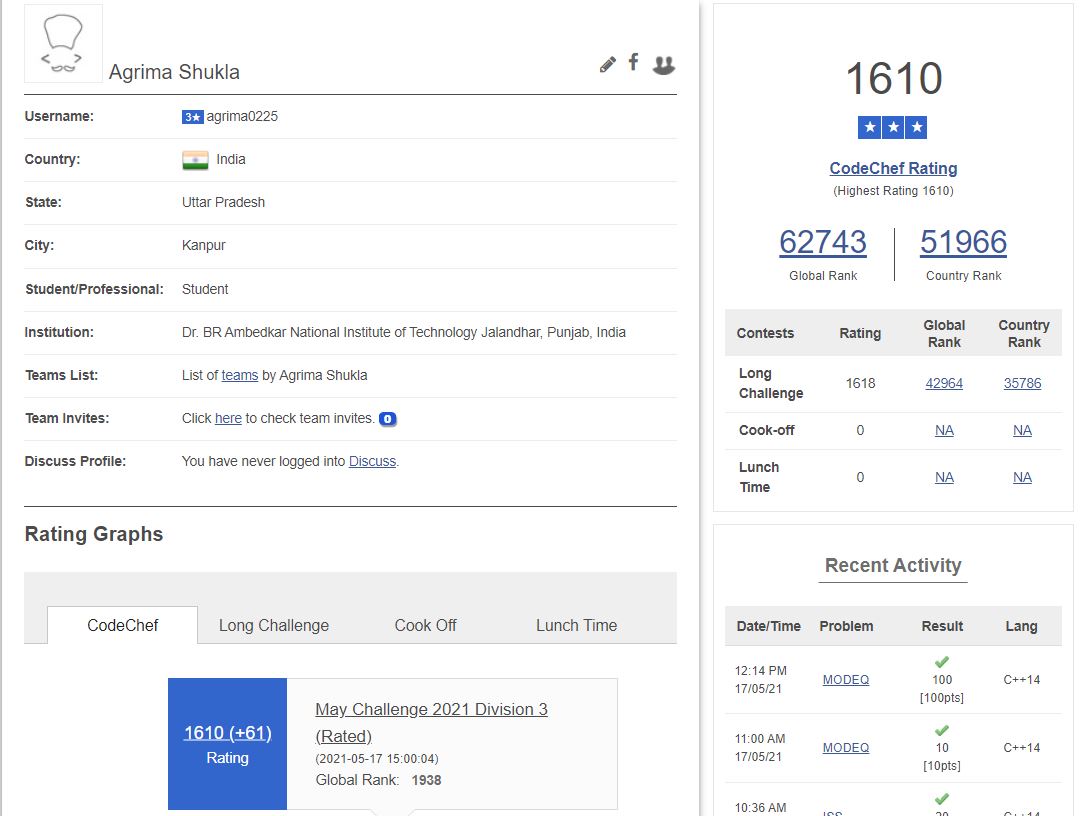Switch to Cook Off graph tab
Screen dimensions: 1081x816
[x=425, y=625]
